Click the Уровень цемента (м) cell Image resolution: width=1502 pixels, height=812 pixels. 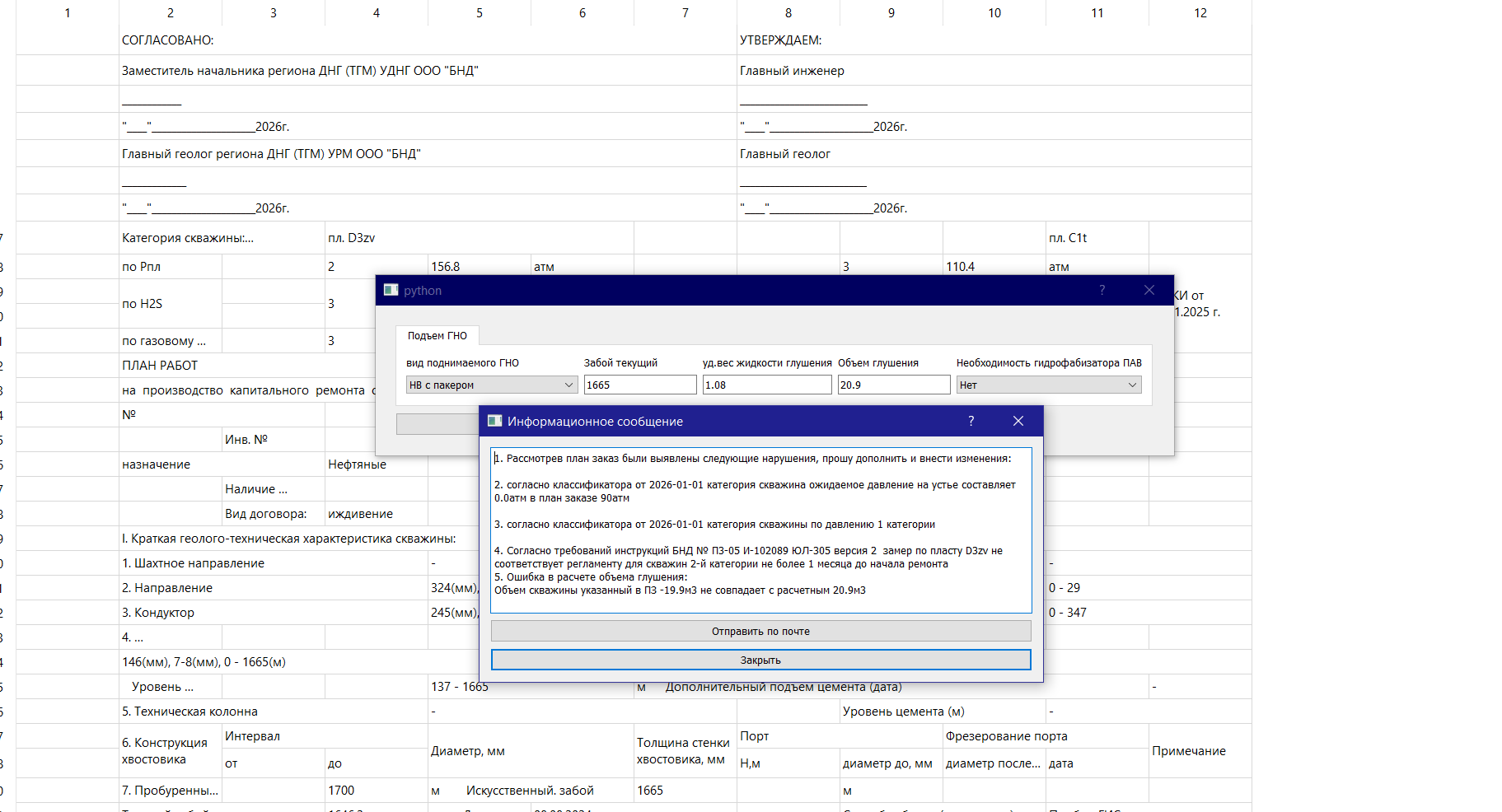click(943, 712)
